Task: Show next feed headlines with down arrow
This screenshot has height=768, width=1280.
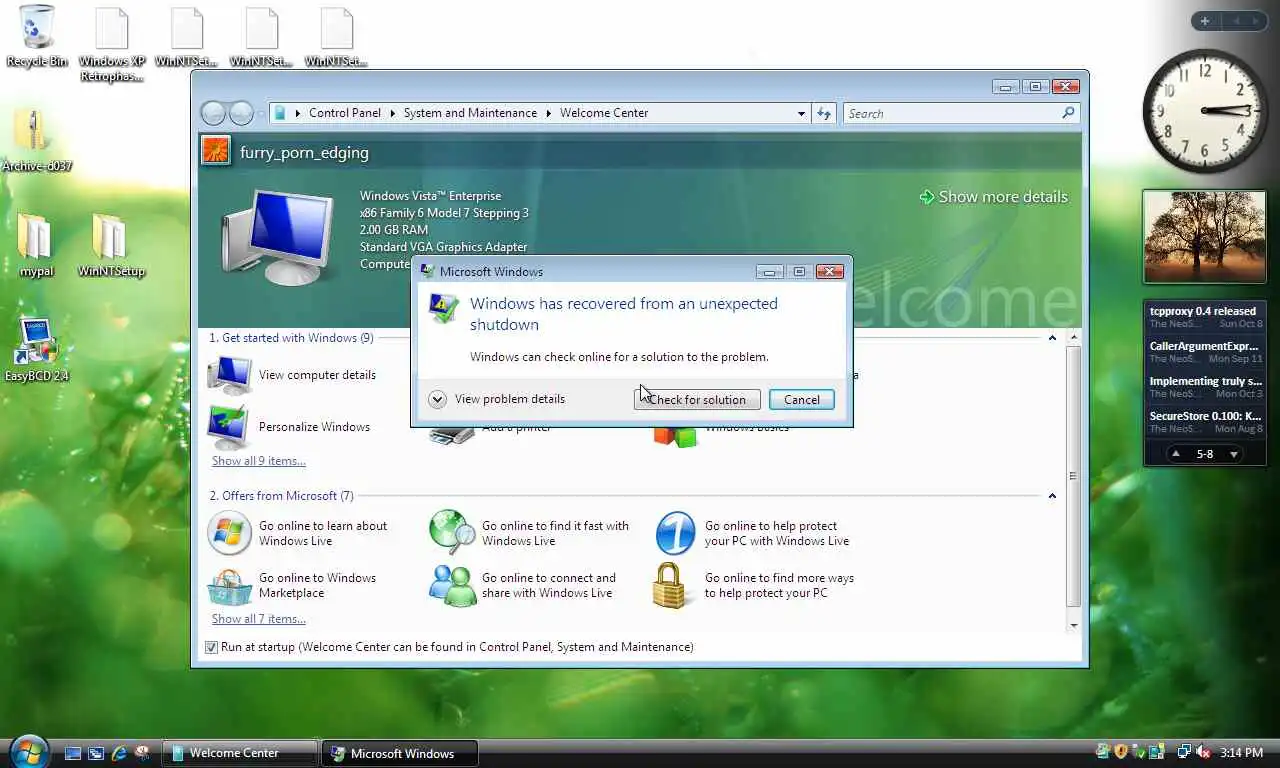Action: (x=1234, y=454)
